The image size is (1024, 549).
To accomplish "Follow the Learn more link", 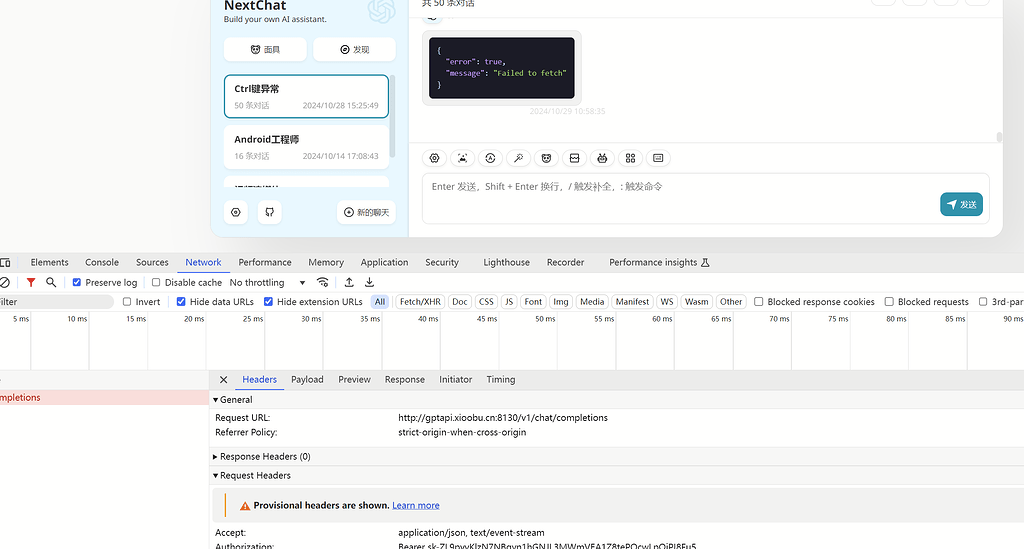I will [x=415, y=506].
